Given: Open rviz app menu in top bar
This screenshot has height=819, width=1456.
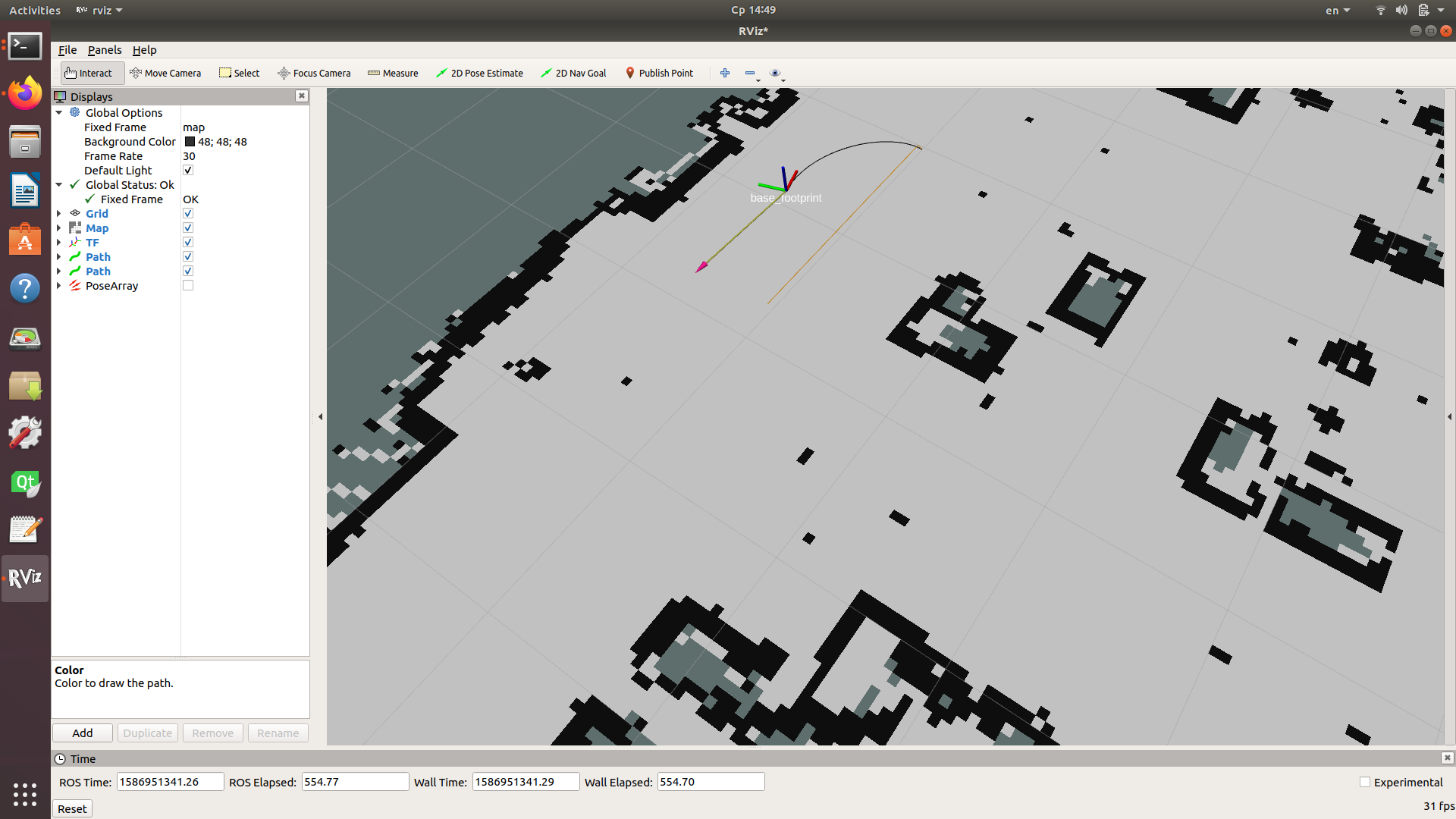Looking at the screenshot, I should (x=99, y=10).
